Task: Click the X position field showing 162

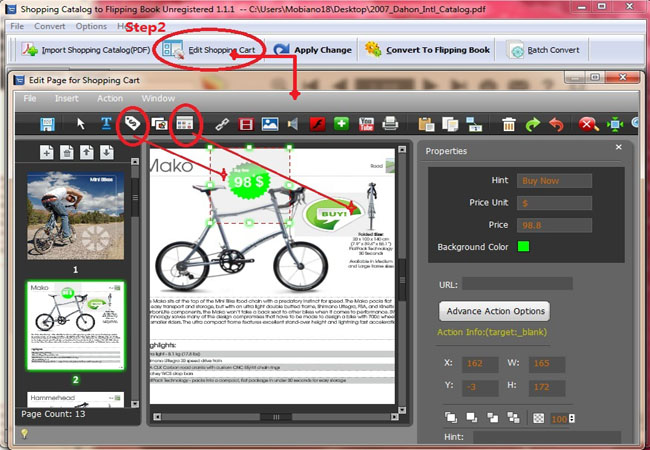Action: (x=480, y=364)
